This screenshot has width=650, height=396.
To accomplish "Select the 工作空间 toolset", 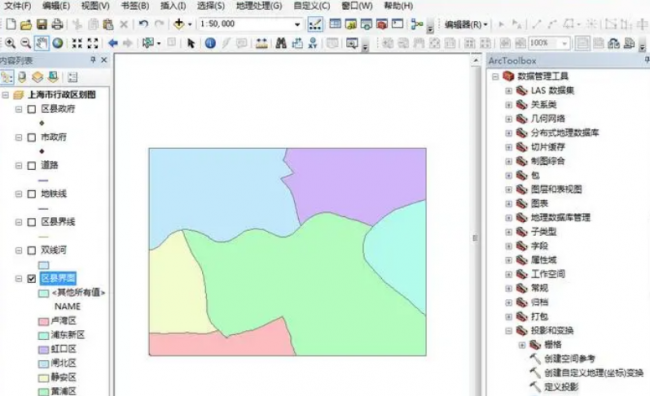I will pos(548,275).
